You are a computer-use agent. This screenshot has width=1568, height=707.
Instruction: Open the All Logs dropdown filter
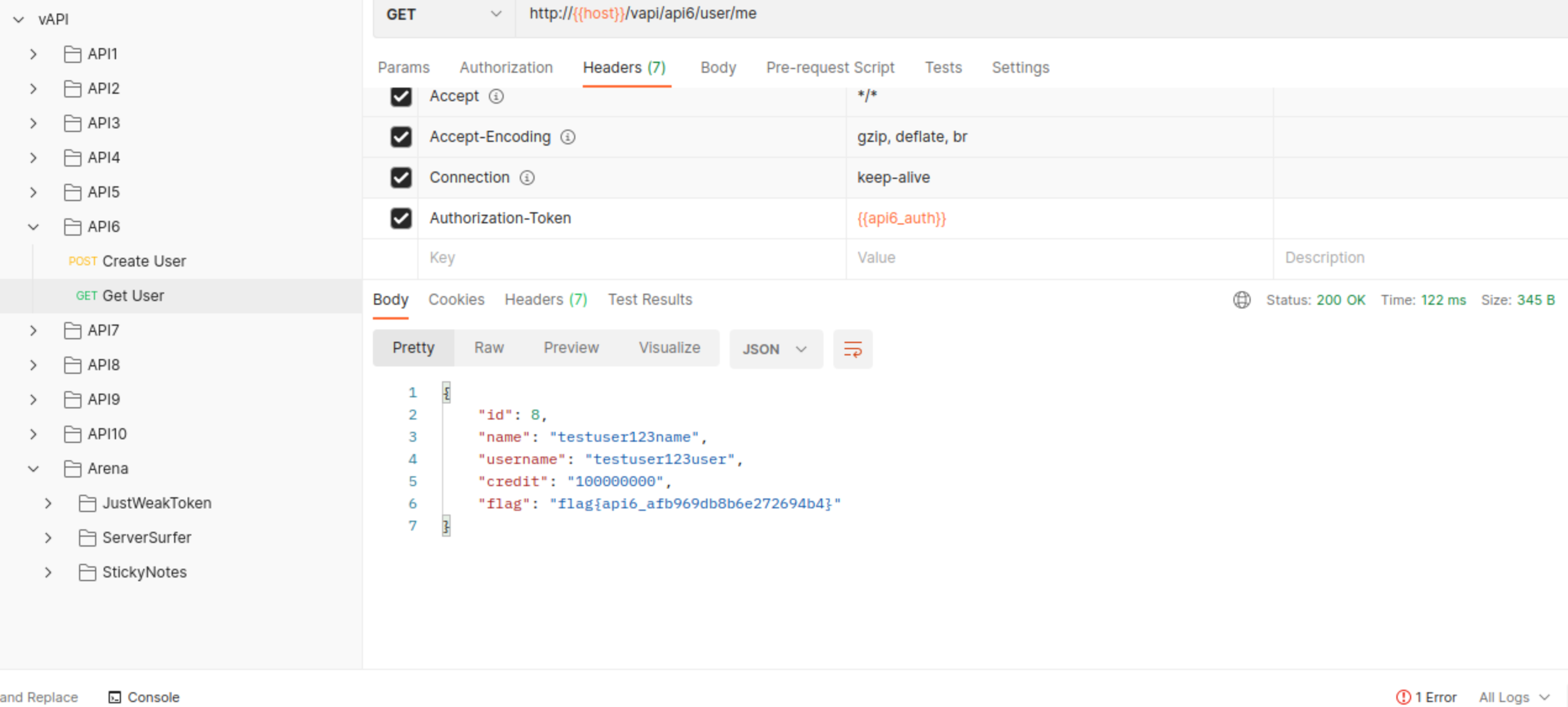click(1514, 697)
